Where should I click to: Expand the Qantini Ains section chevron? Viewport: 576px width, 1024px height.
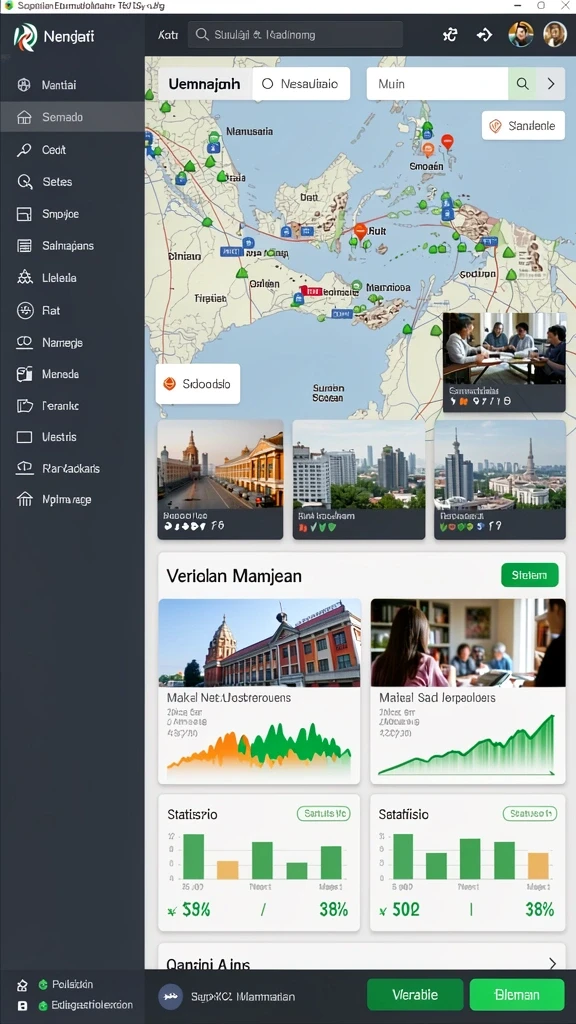[x=552, y=963]
